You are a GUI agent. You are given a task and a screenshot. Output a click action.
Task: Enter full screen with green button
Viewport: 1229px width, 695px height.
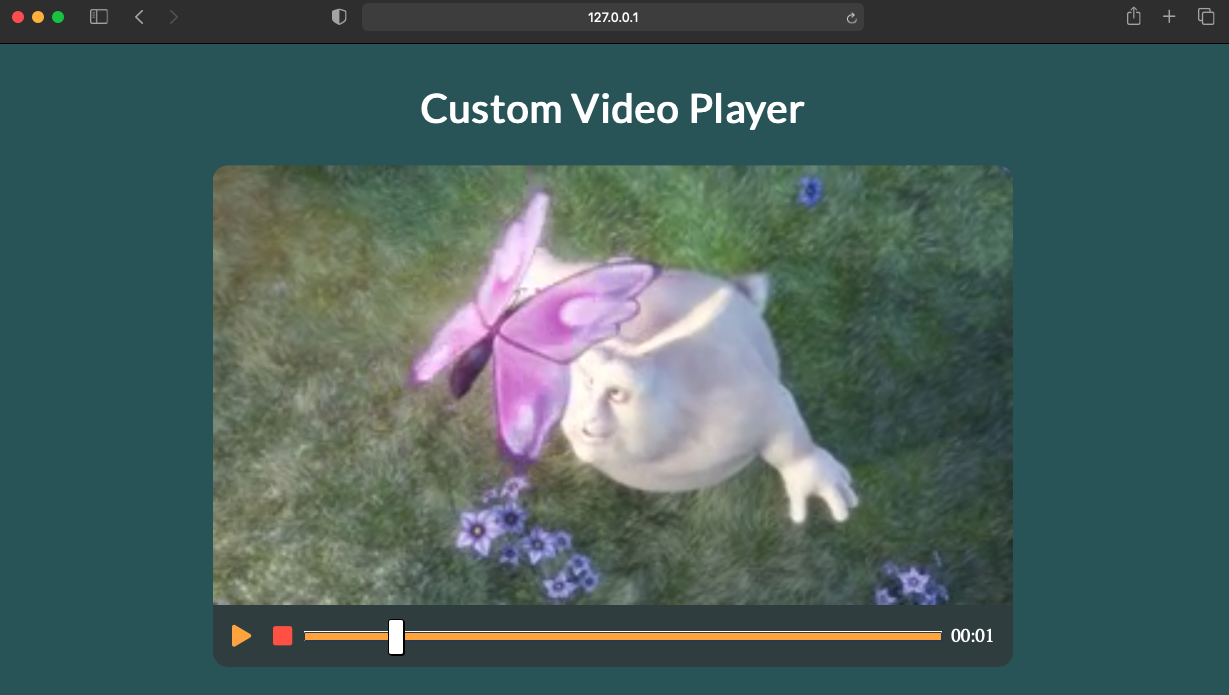coord(58,17)
